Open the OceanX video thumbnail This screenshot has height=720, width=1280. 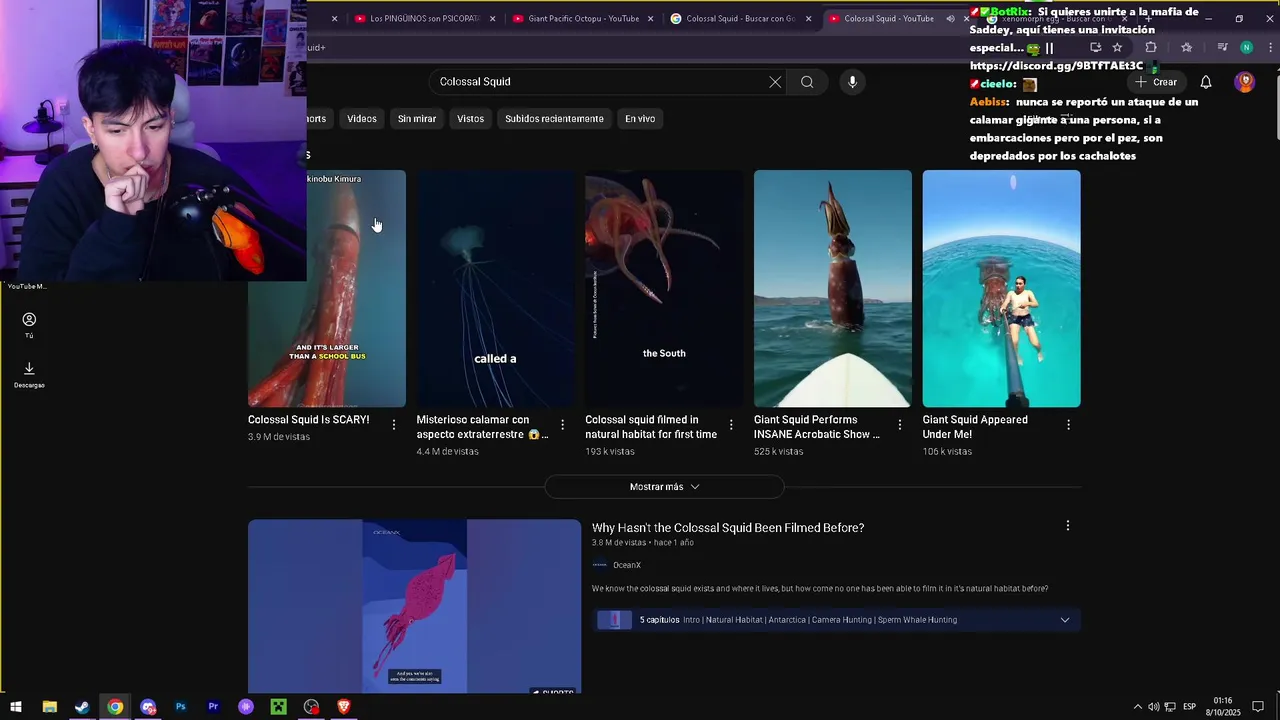(414, 606)
